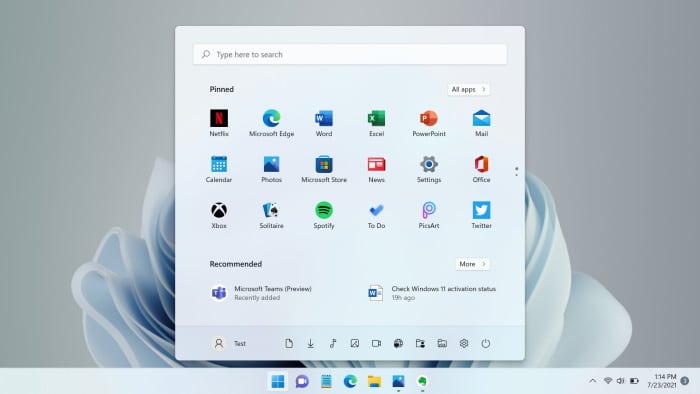
Task: Click the battery icon in system tray
Action: [x=634, y=381]
